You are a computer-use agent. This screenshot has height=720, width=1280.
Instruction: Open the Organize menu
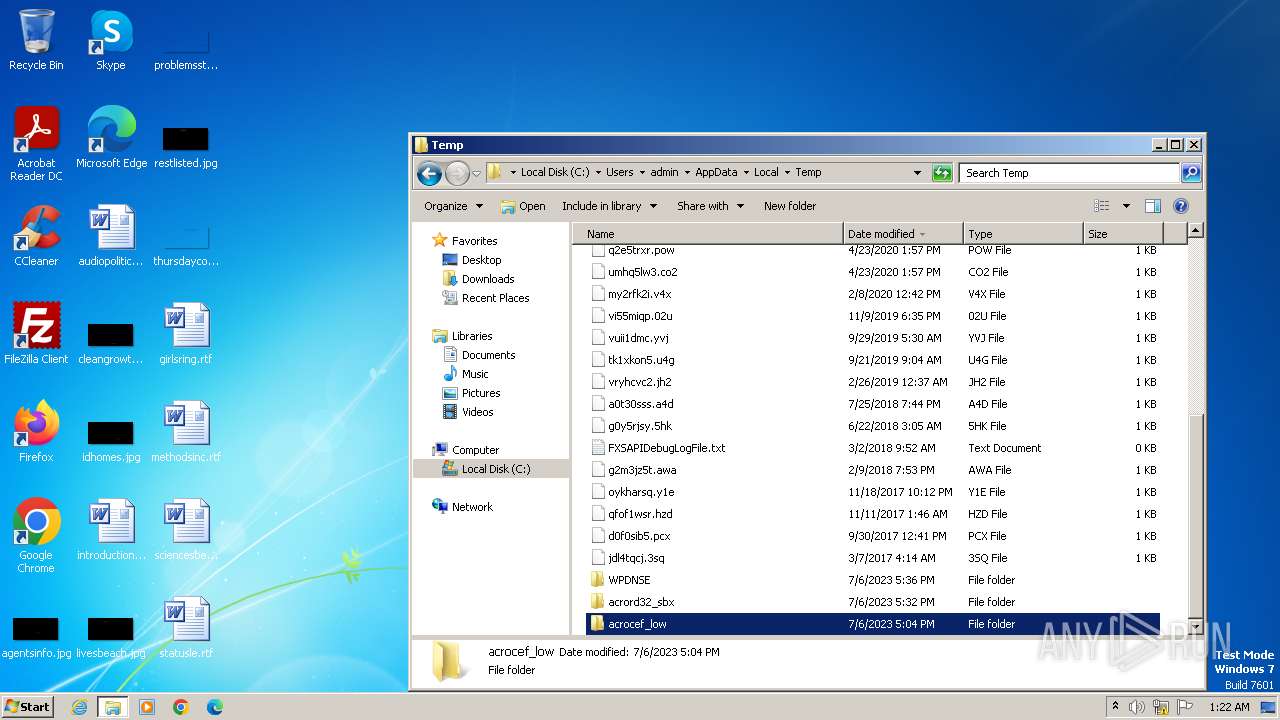pyautogui.click(x=453, y=206)
